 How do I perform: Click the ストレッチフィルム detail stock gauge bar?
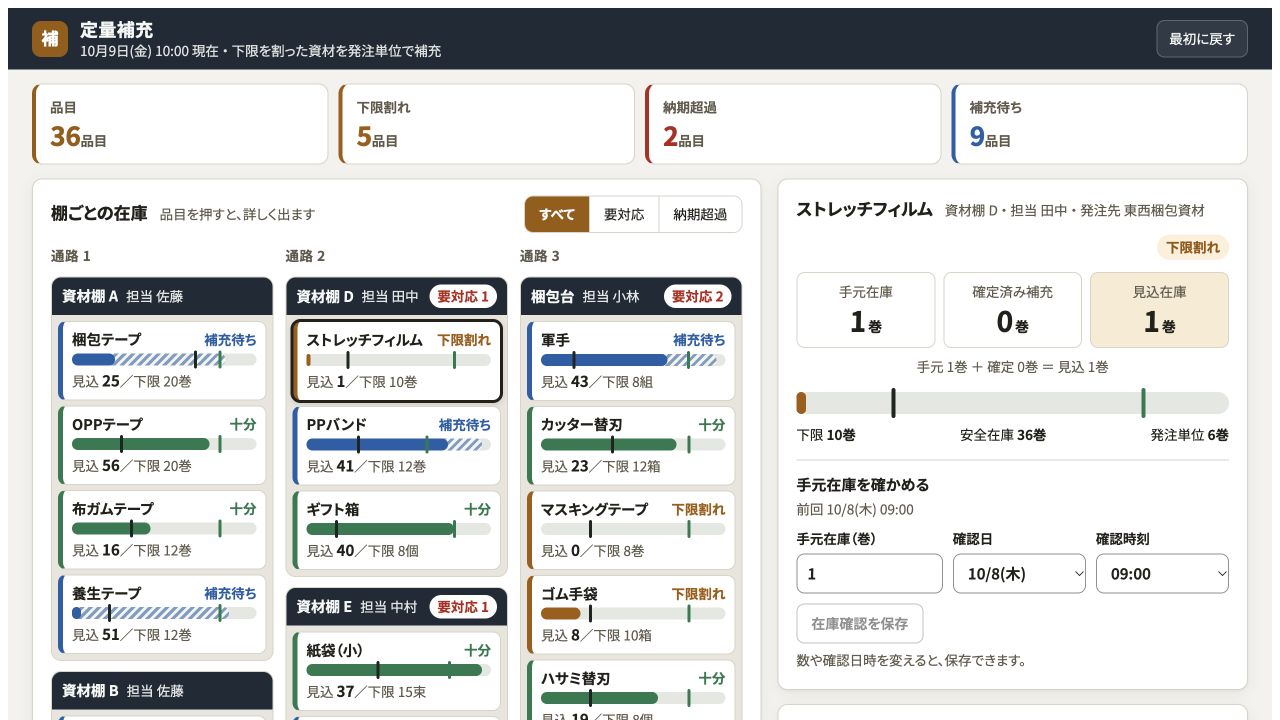pos(1013,403)
